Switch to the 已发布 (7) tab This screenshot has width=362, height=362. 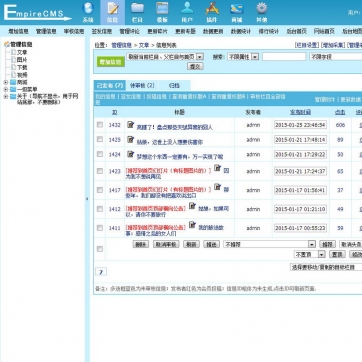click(110, 86)
